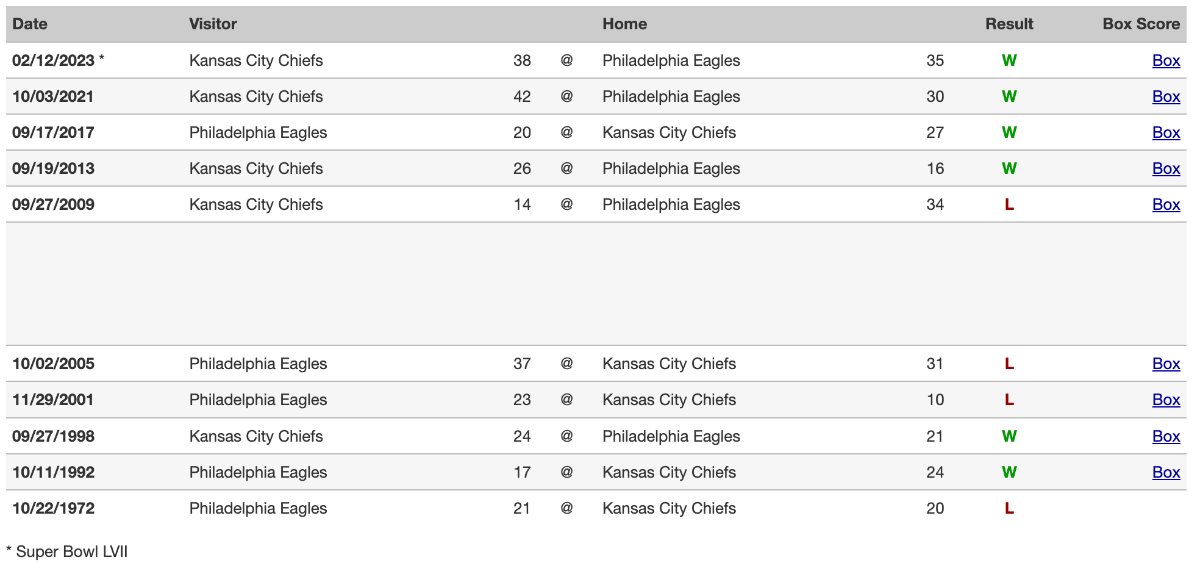Select the Home column header
Screen dimensions: 1200x571
(624, 24)
